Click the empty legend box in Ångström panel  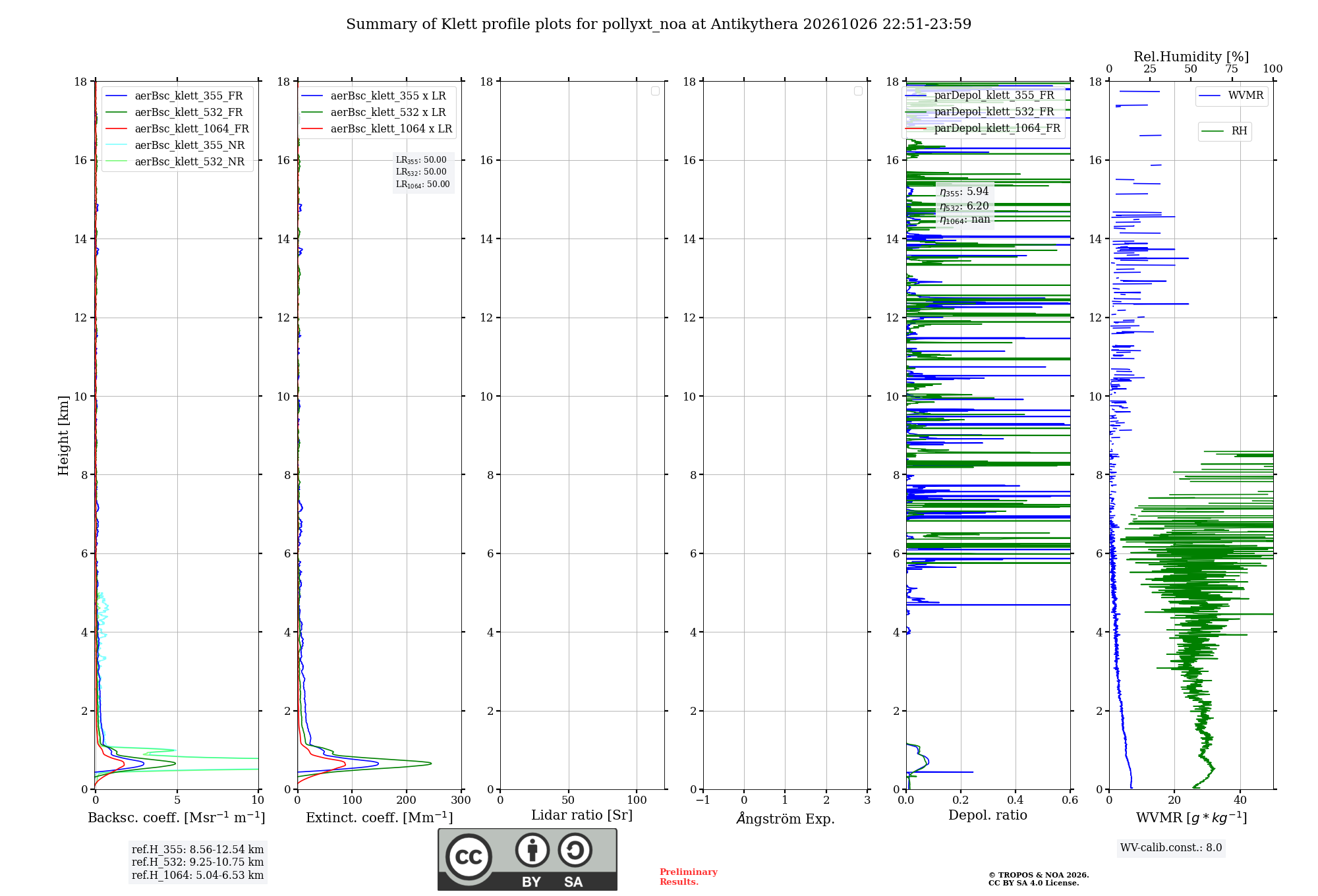[858, 91]
